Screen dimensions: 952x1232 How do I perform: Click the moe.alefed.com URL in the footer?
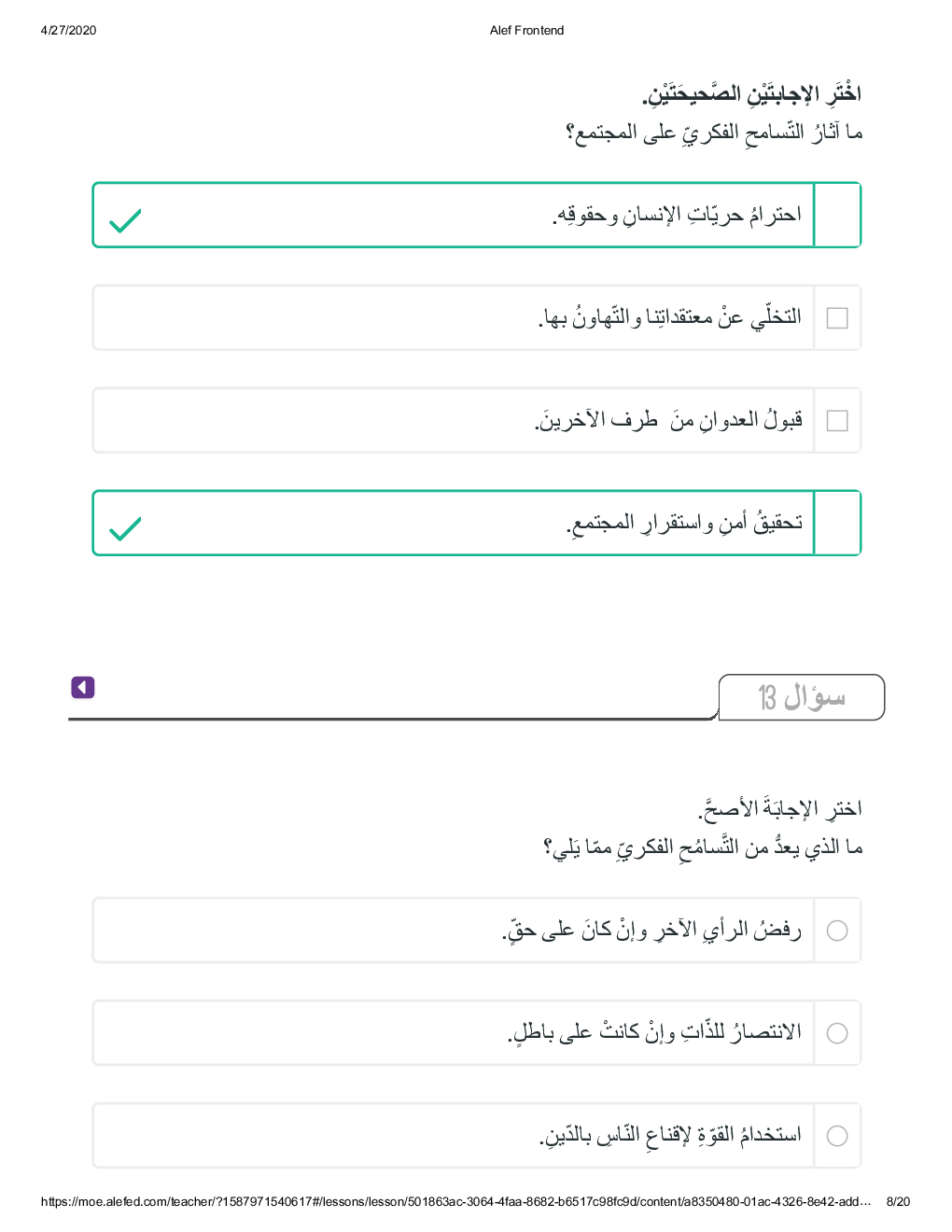(455, 1202)
